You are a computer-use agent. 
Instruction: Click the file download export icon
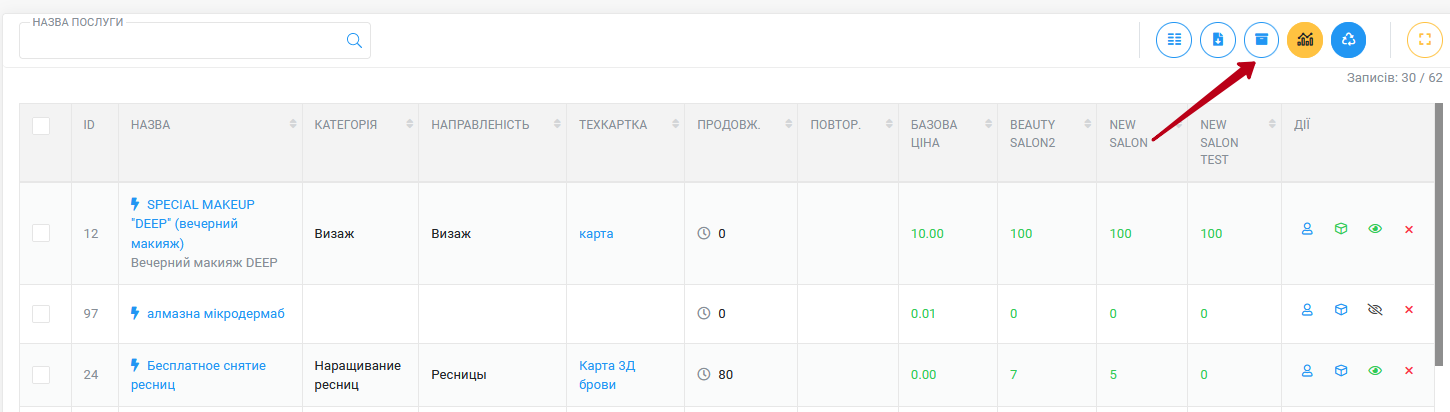(1218, 40)
